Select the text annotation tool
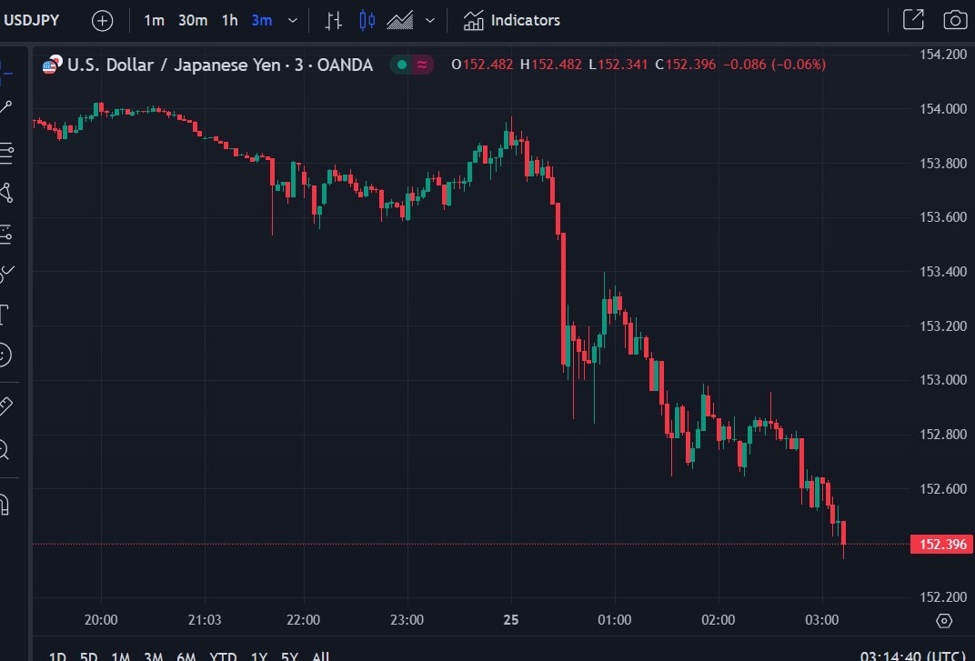This screenshot has width=975, height=661. coord(4,315)
